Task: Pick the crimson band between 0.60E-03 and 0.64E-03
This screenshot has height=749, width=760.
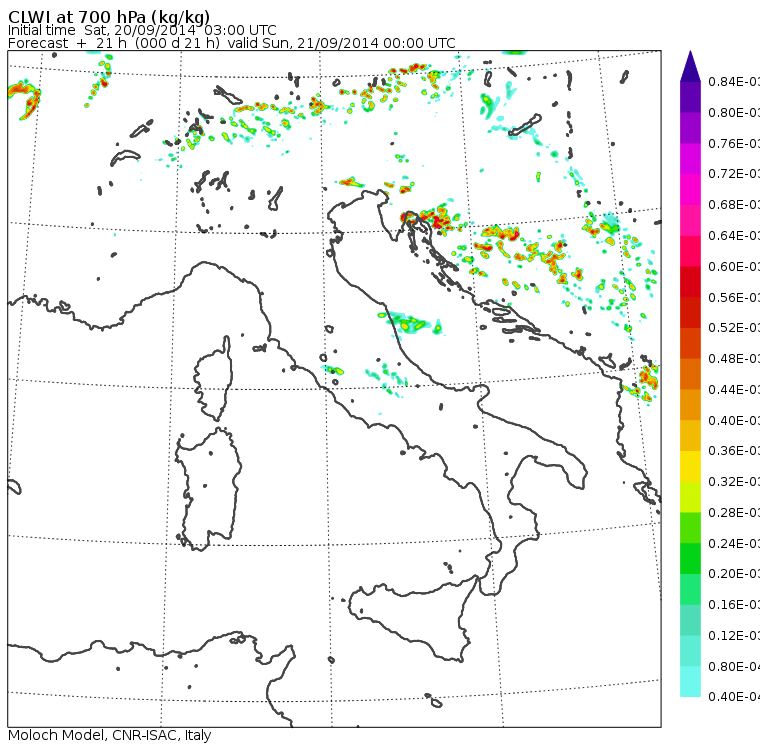Action: pyautogui.click(x=690, y=251)
